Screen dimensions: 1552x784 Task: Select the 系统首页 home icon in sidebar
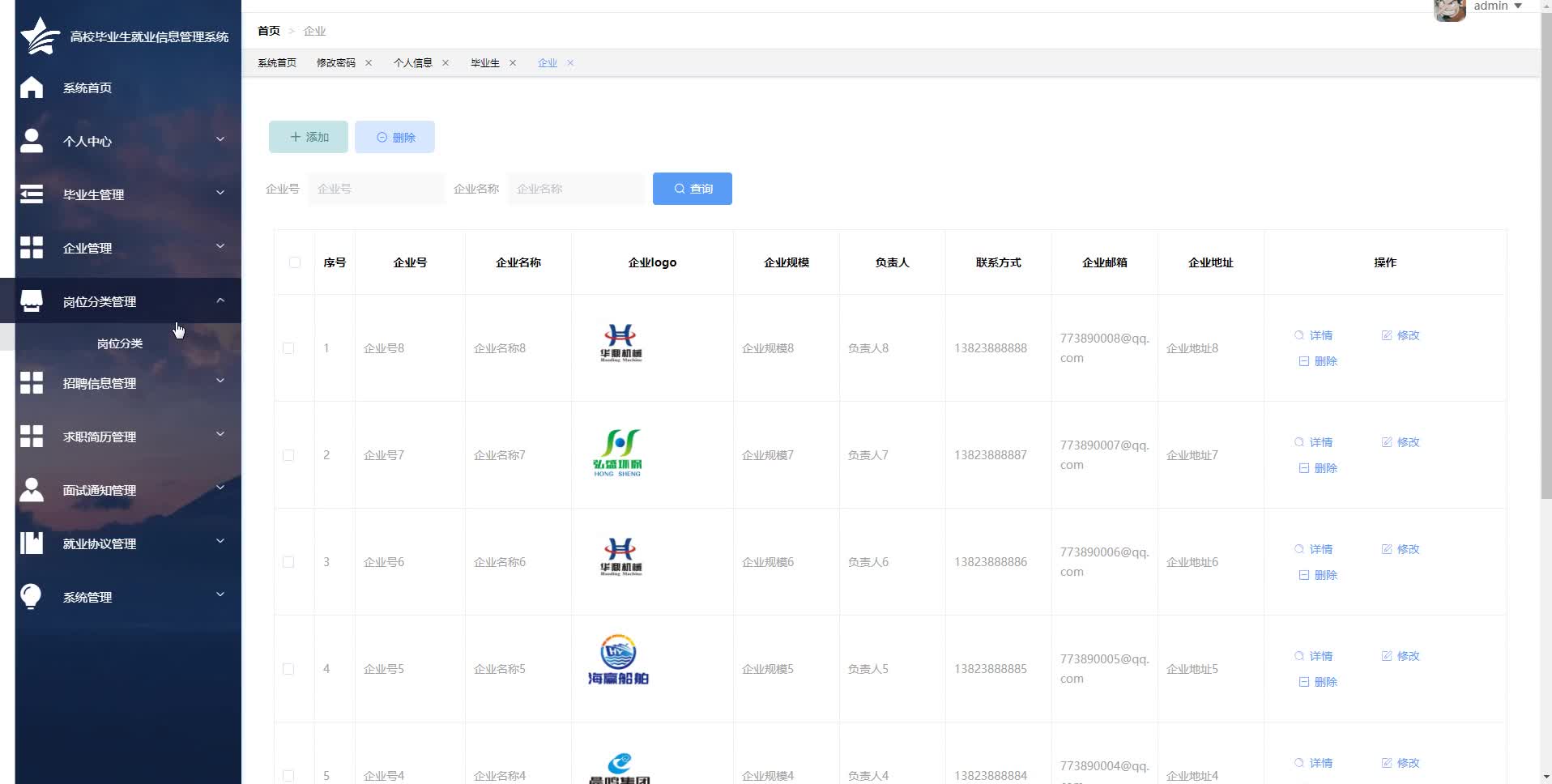tap(31, 87)
